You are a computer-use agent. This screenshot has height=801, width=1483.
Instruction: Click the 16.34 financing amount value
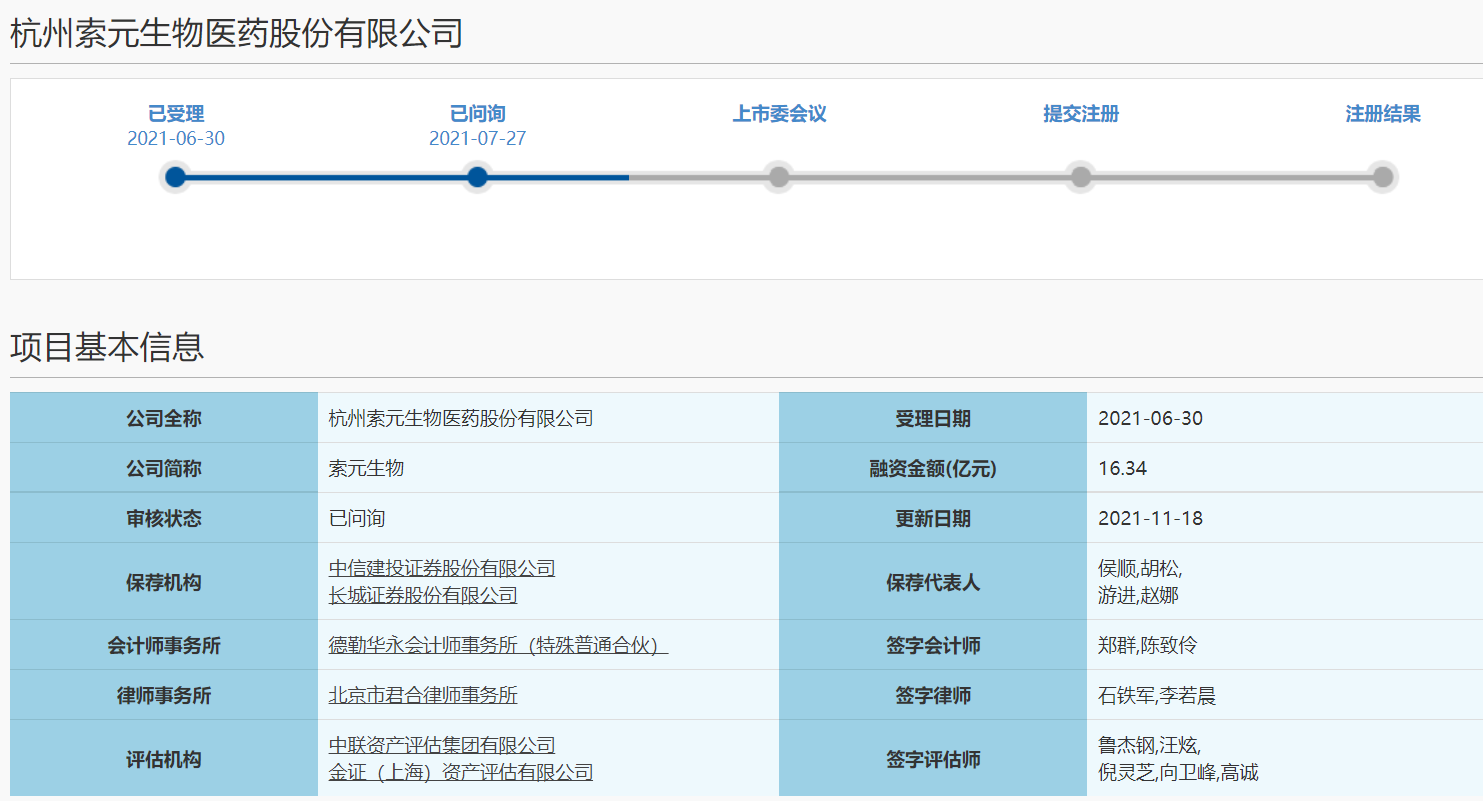pos(1122,469)
